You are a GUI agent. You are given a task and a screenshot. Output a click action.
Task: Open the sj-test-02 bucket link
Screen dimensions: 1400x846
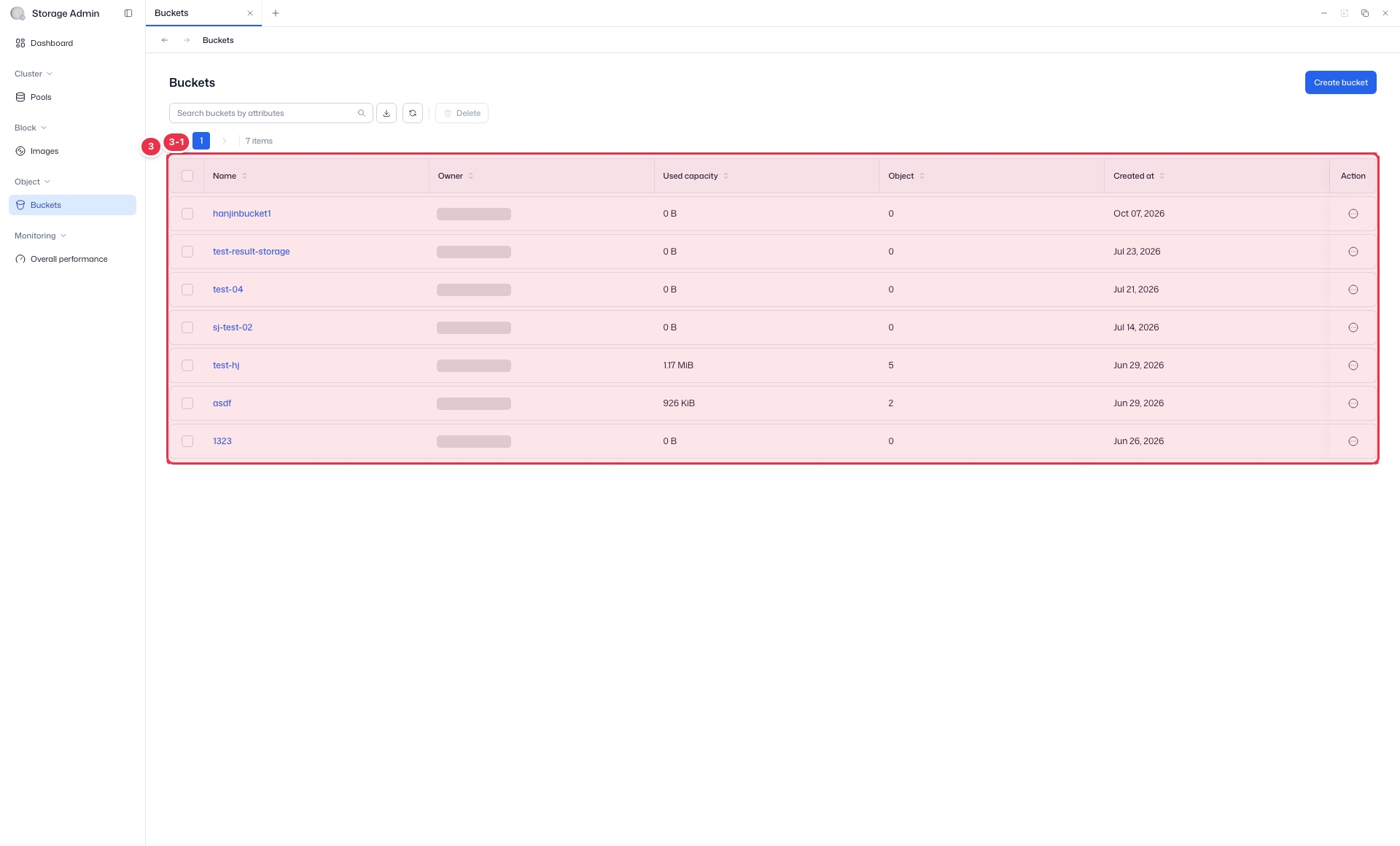pyautogui.click(x=233, y=327)
